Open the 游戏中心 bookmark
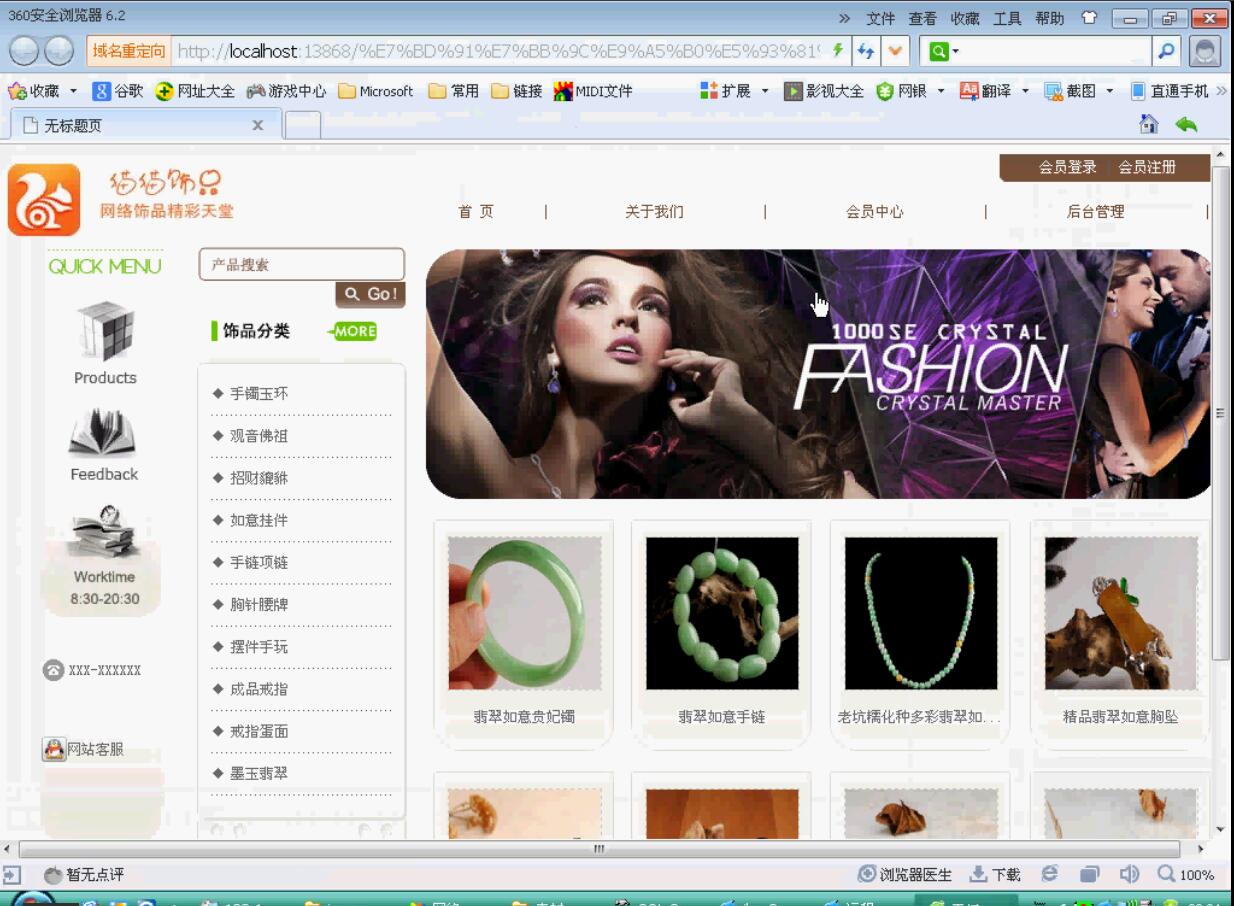1234x906 pixels. click(287, 91)
